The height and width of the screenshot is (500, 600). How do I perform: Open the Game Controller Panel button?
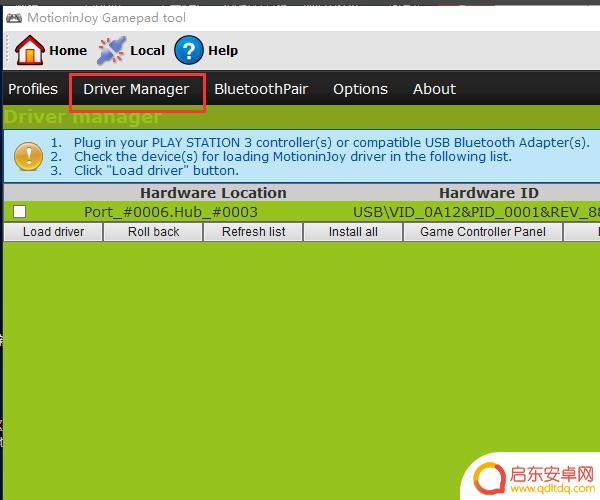[x=483, y=232]
